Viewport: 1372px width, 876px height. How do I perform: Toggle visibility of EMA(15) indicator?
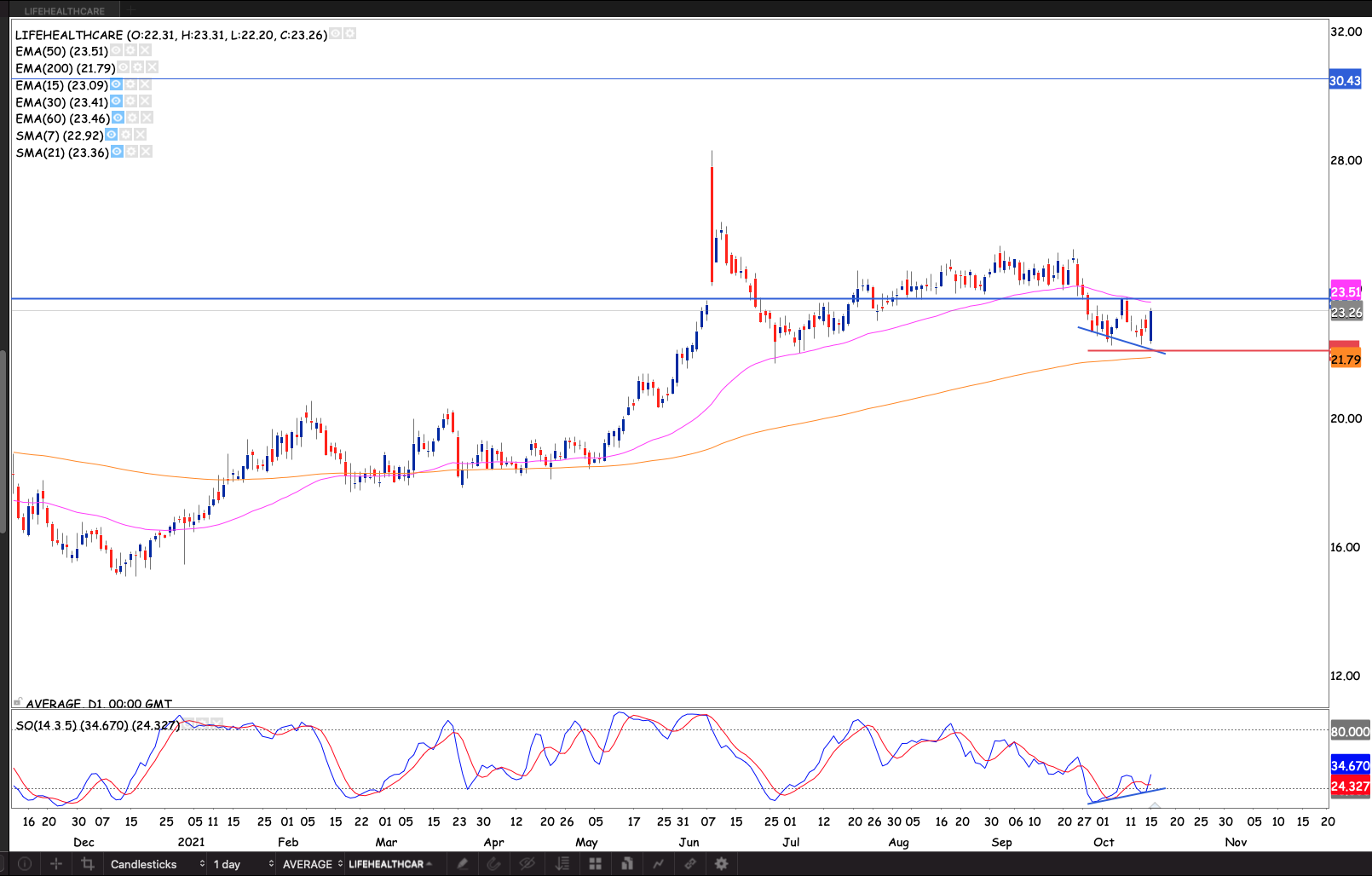[x=117, y=84]
